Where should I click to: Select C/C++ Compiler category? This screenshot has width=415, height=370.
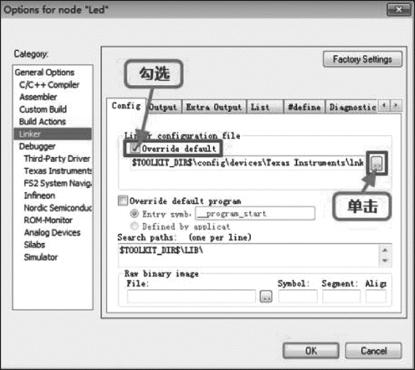(49, 85)
